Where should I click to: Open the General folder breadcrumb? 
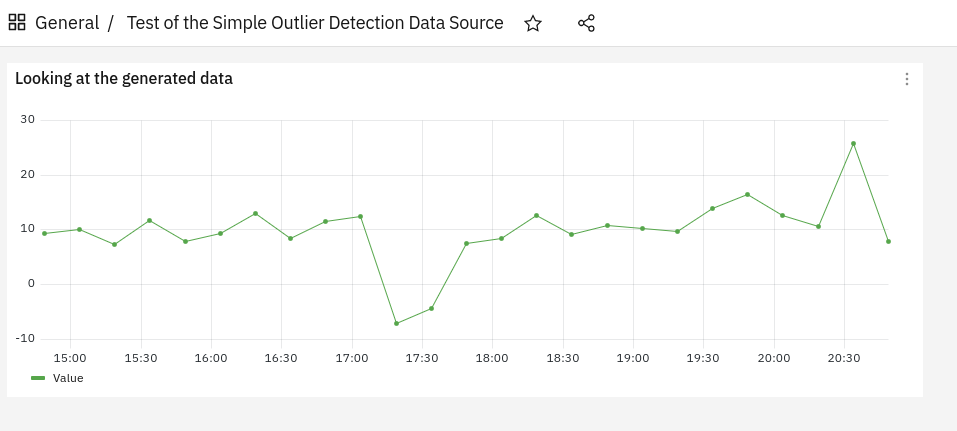[67, 23]
